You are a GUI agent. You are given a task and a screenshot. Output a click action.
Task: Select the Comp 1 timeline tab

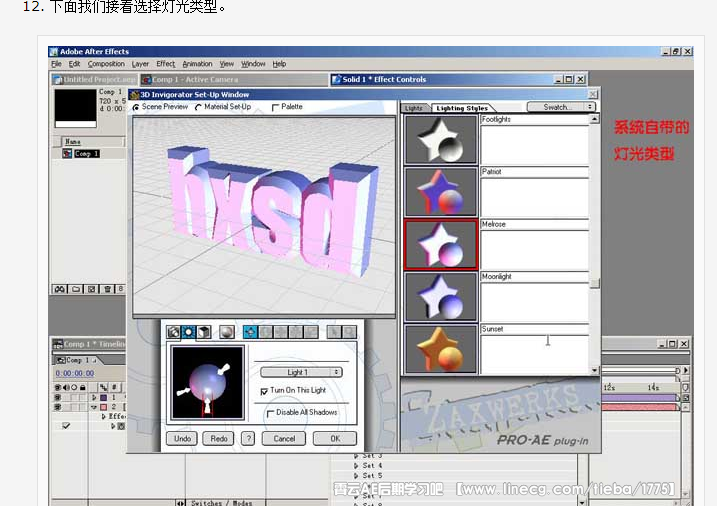[76, 361]
